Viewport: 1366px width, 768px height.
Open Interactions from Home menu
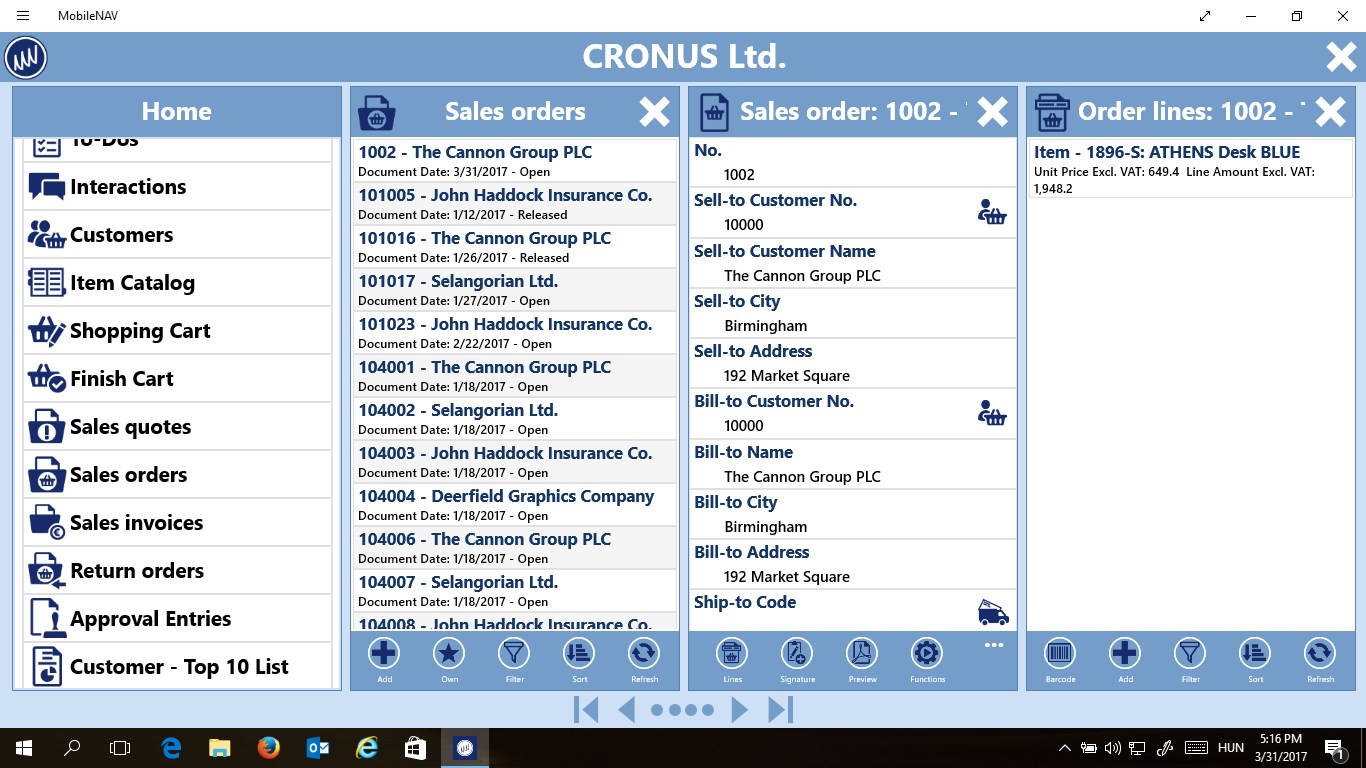pyautogui.click(x=177, y=187)
